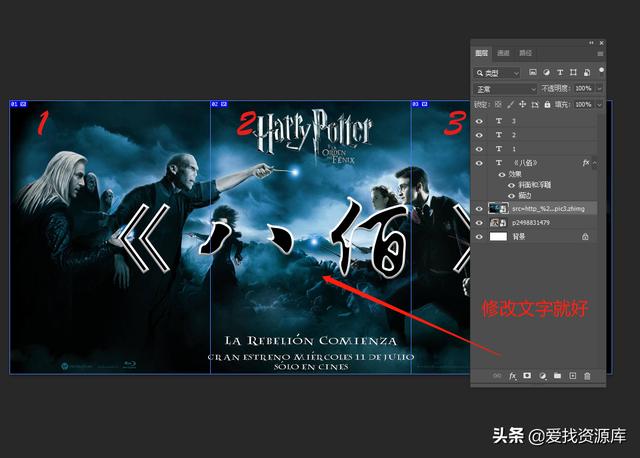Open the 正常 blend mode dropdown

[505, 89]
